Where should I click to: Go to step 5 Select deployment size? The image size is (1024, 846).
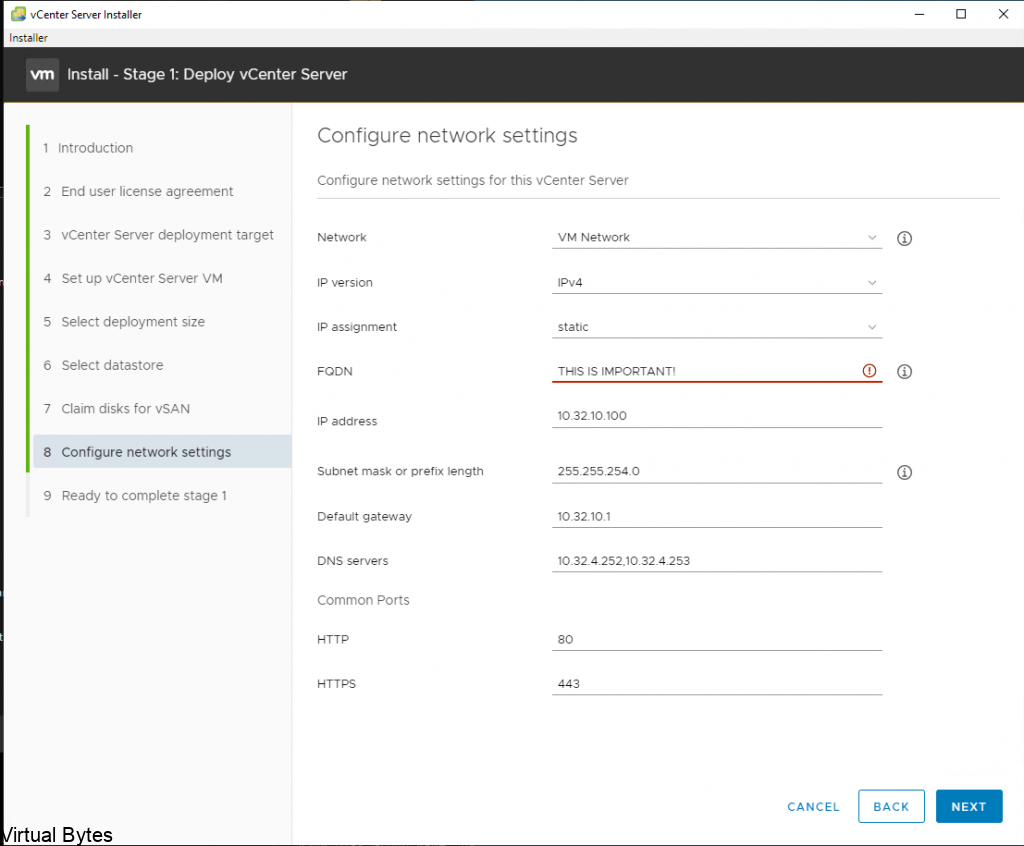click(x=124, y=322)
